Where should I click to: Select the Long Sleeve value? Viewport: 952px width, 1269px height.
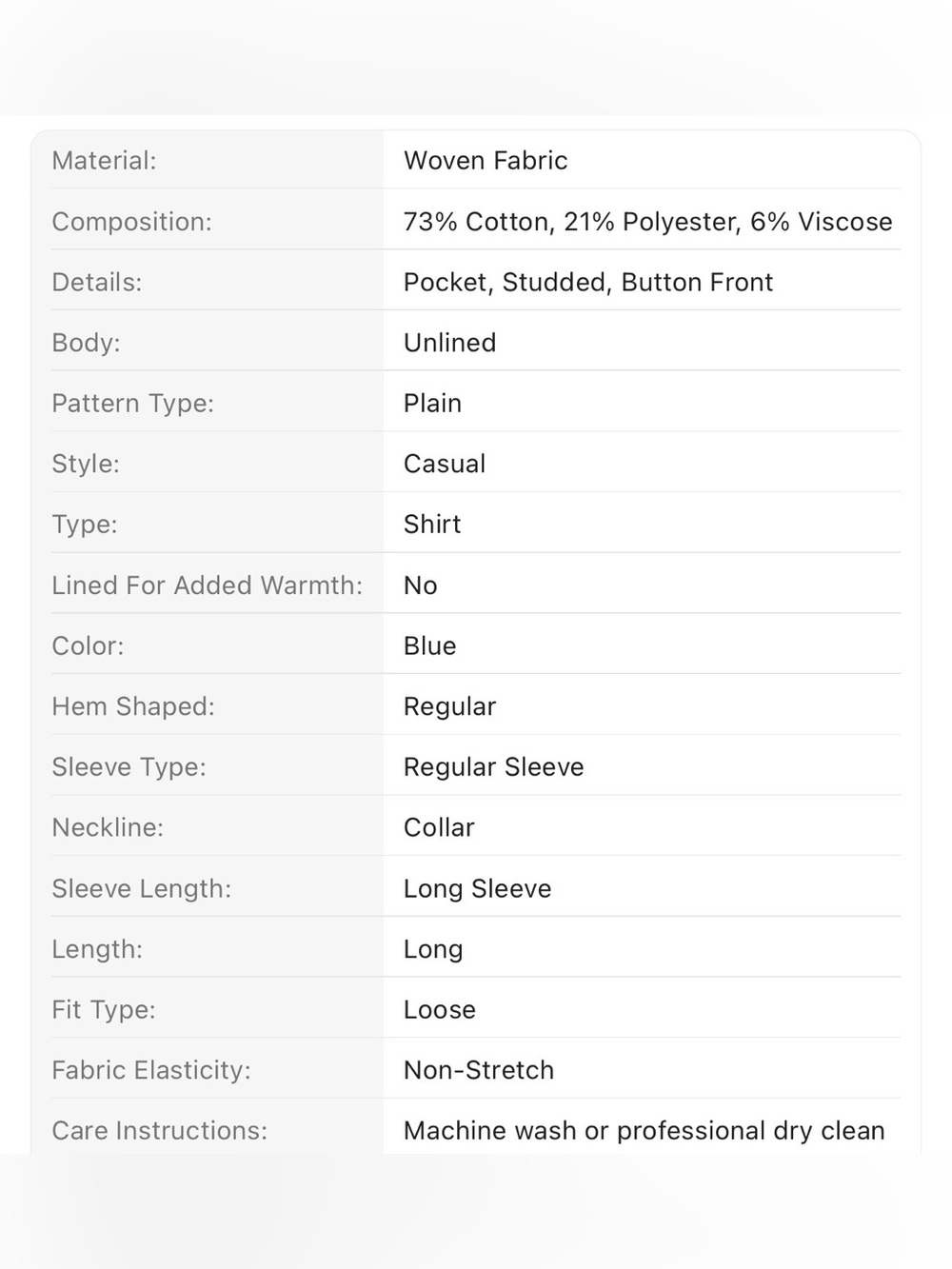(x=477, y=889)
